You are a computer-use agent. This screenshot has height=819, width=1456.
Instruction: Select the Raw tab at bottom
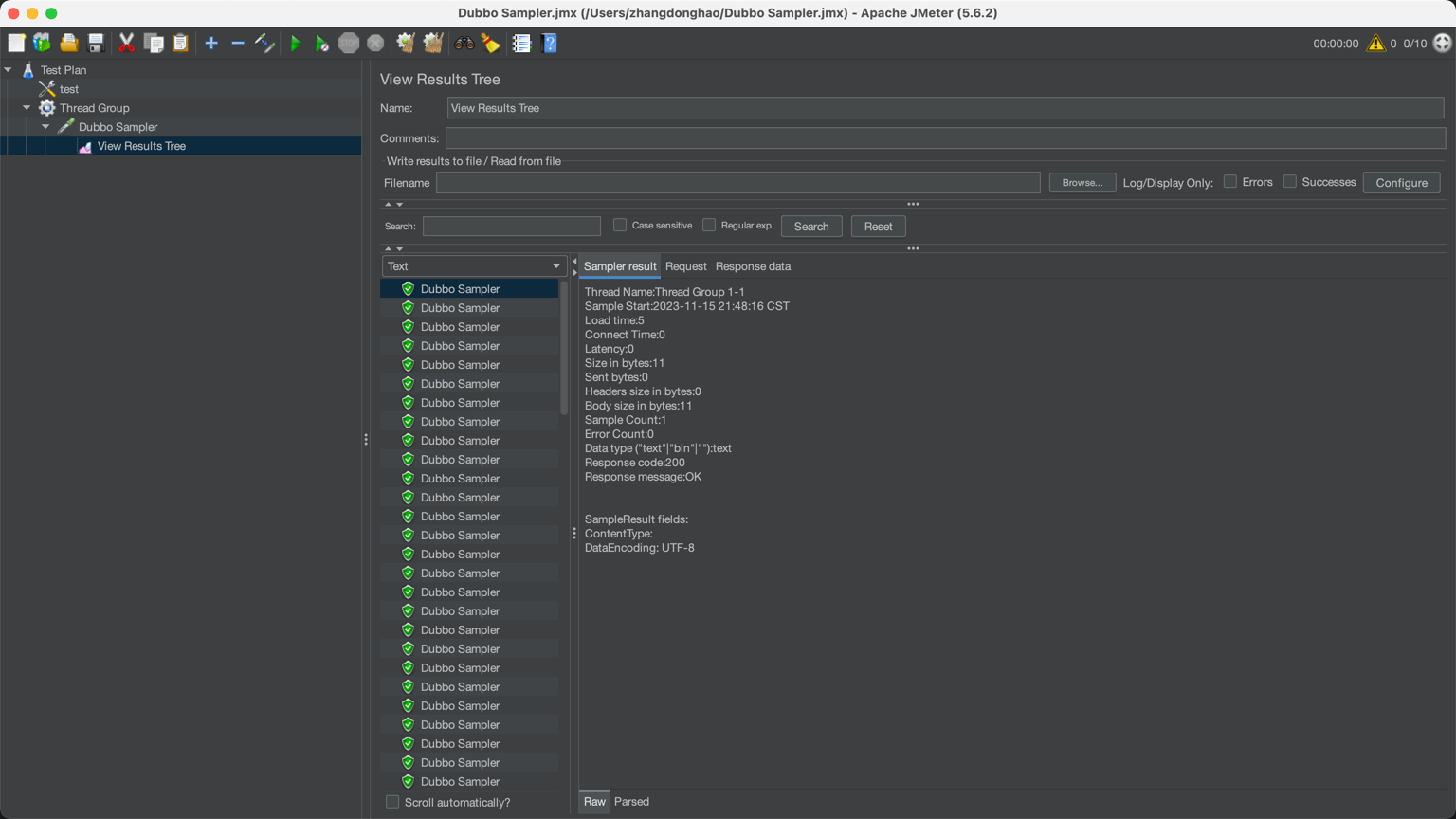pos(594,802)
